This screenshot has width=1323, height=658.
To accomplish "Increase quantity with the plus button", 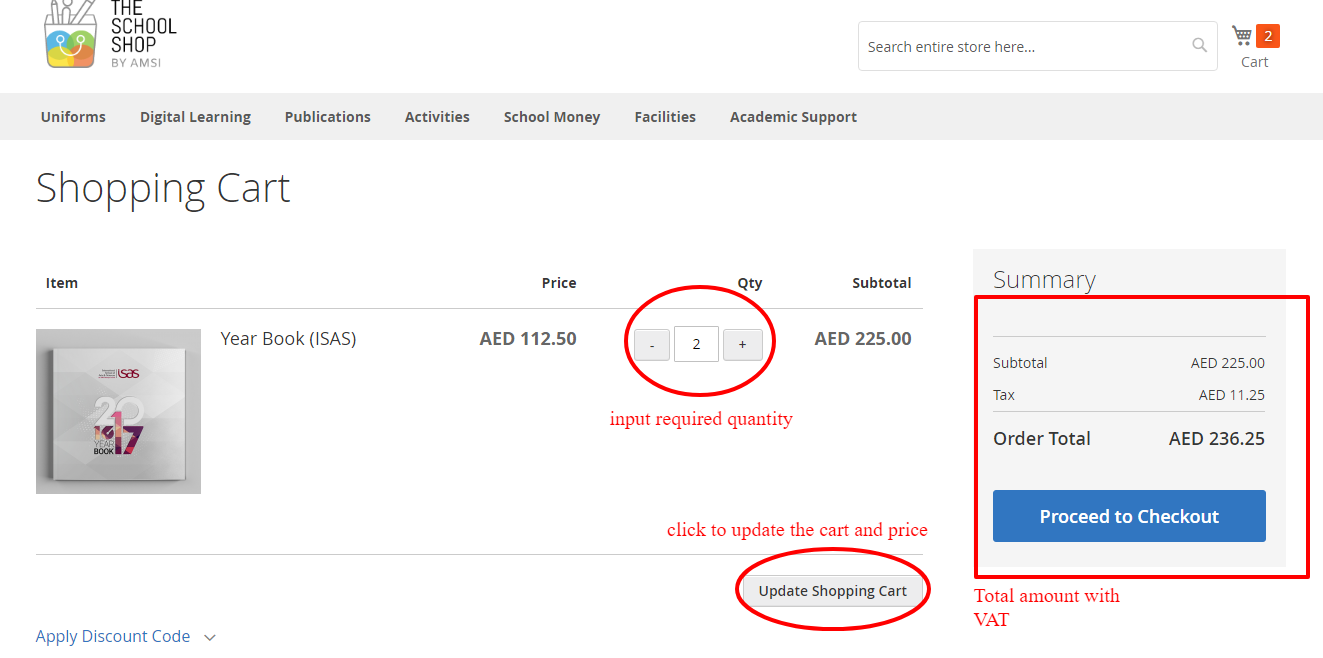I will point(742,344).
